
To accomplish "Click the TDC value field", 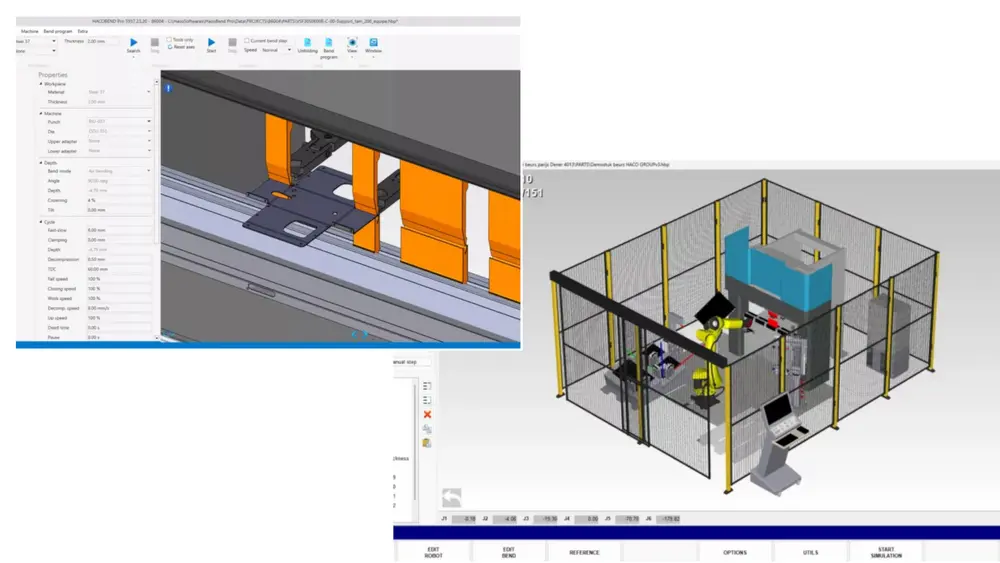I will point(119,269).
